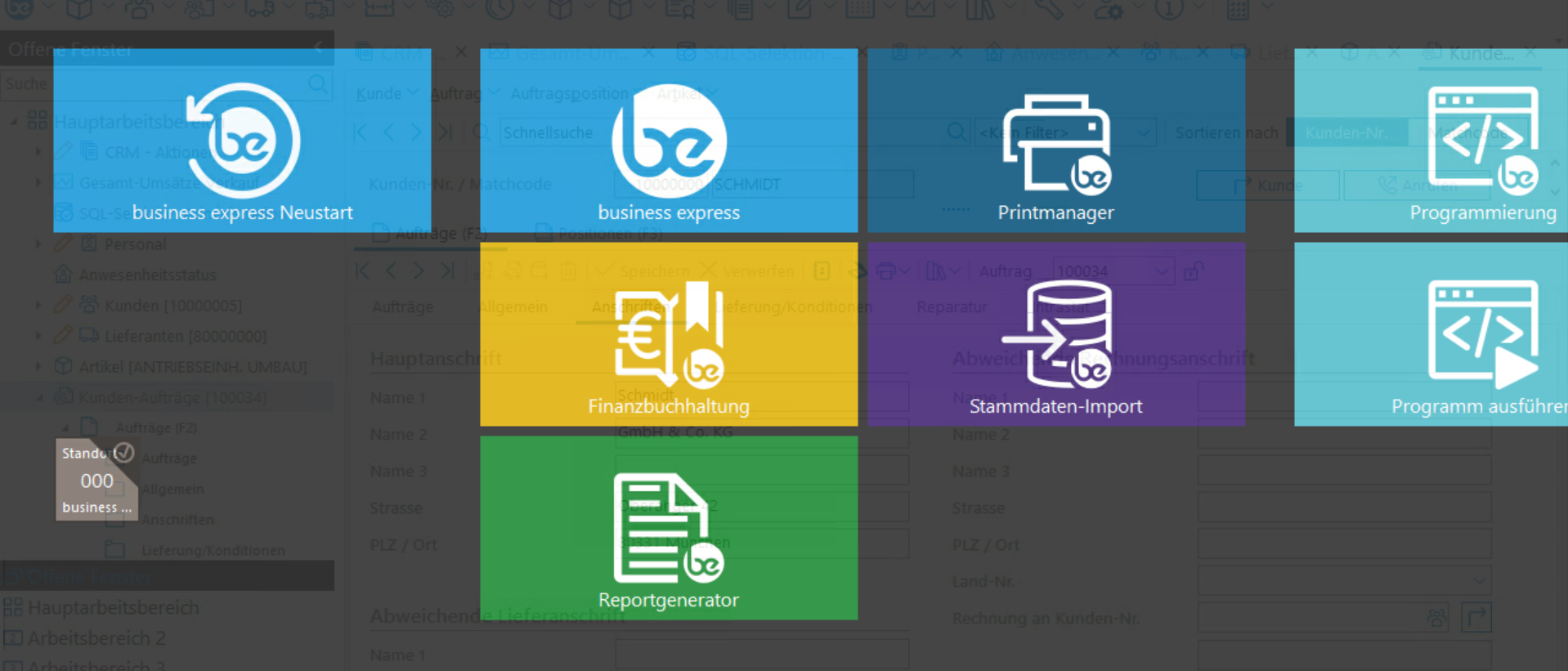Click the Hauptarbeitsbereich entry at the bottom

(x=113, y=608)
